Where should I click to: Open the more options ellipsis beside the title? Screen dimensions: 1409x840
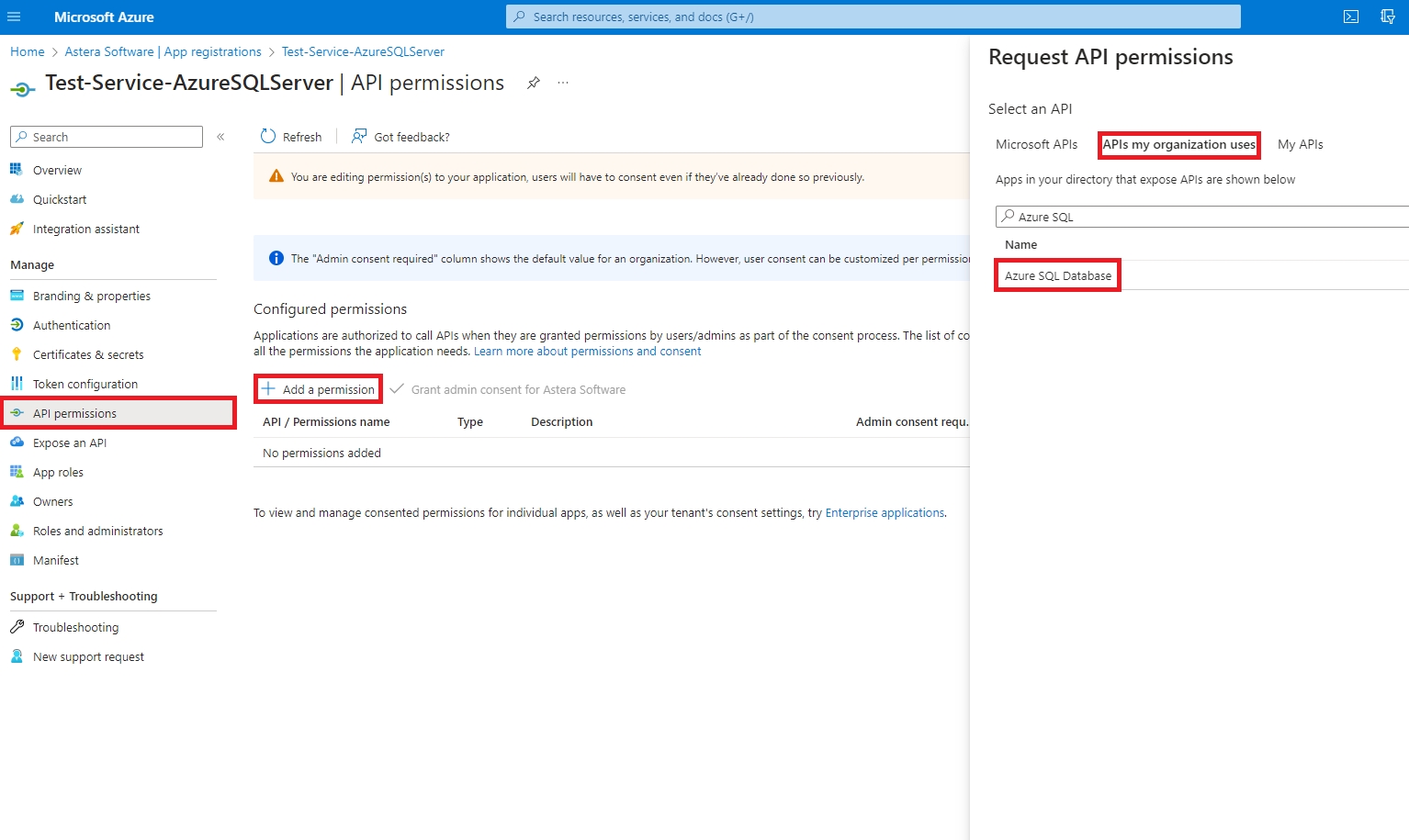[563, 83]
